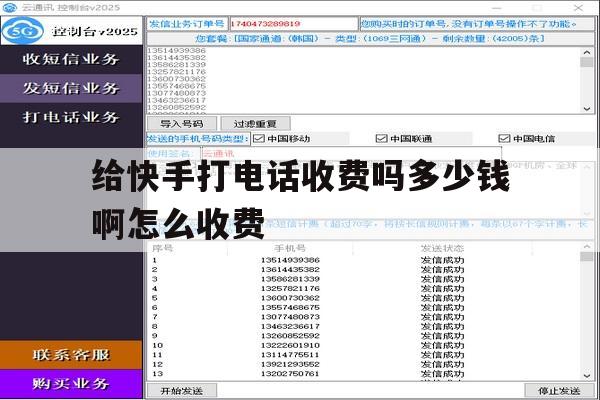Click 手机号 column header
The image size is (600, 400).
(x=290, y=248)
